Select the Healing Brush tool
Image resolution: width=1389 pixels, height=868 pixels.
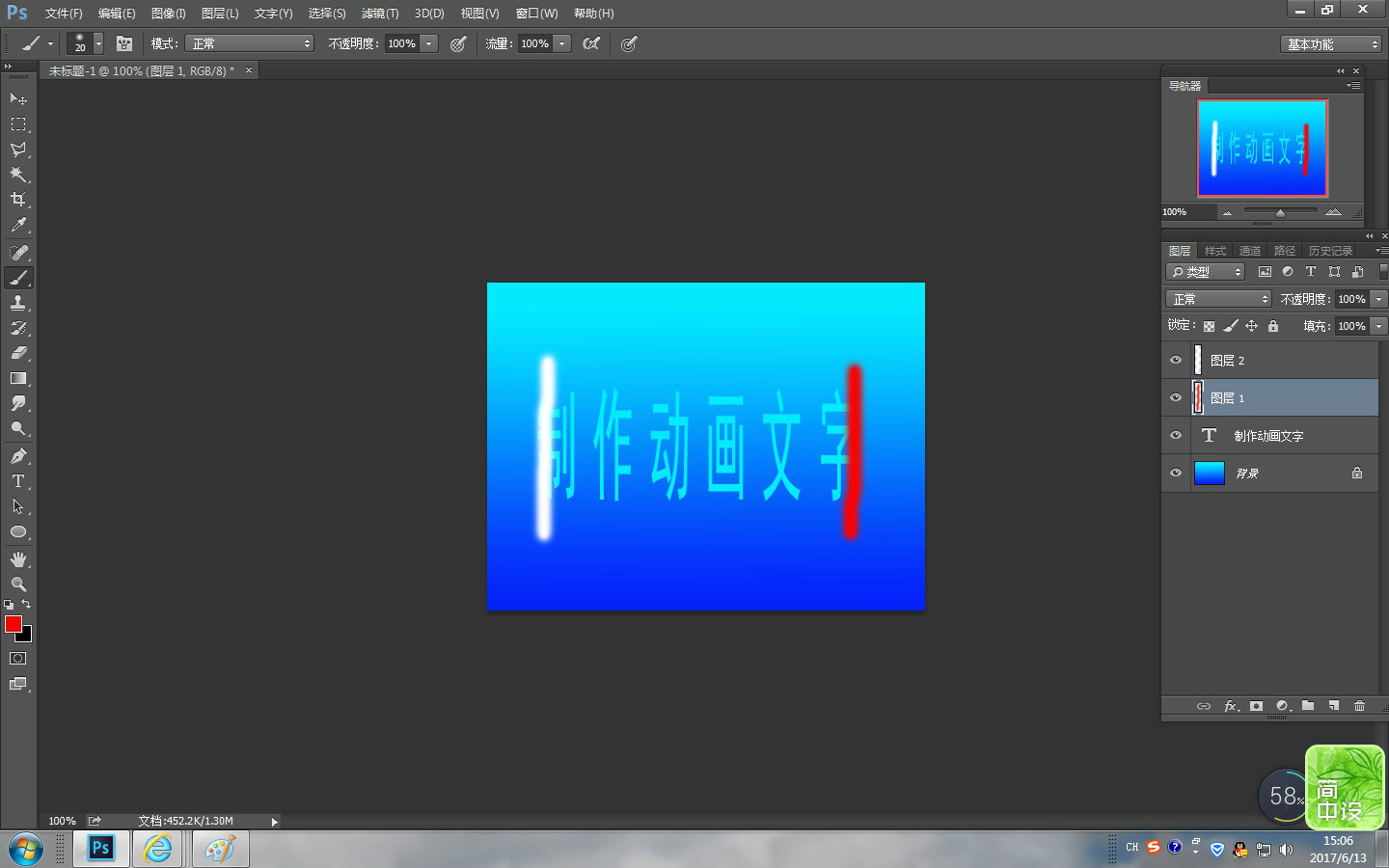tap(18, 252)
